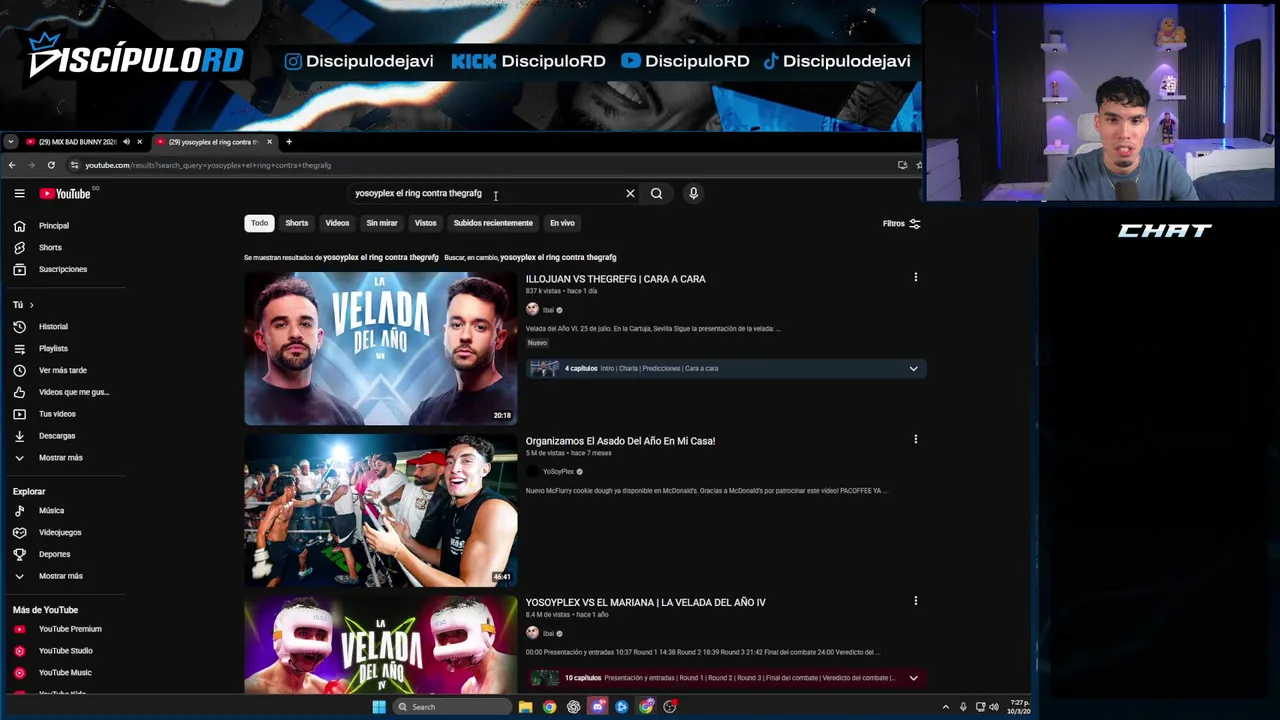Click the browser address bar URL

[x=208, y=165]
